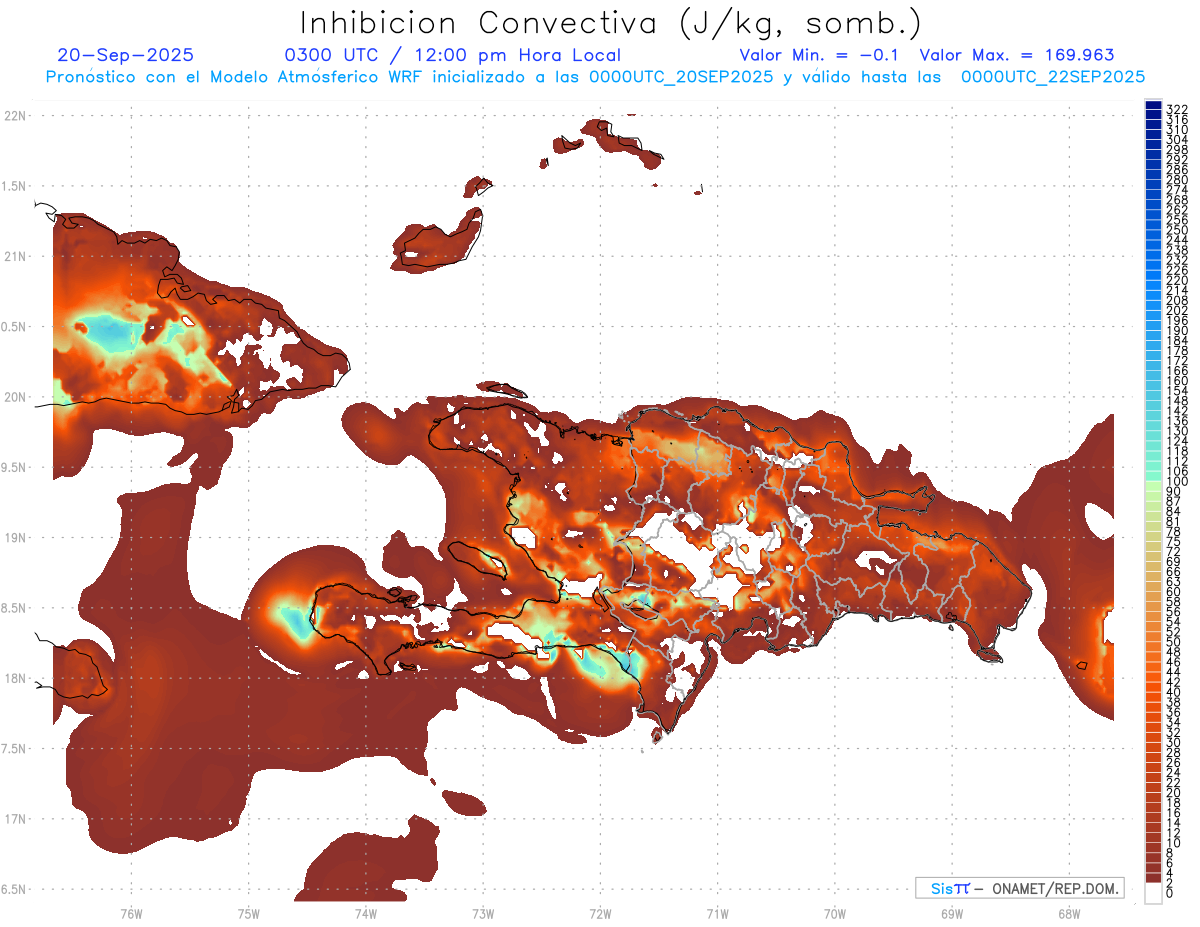This screenshot has height=927, width=1200.
Task: Select the longitude label '76W'
Action: pos(131,913)
